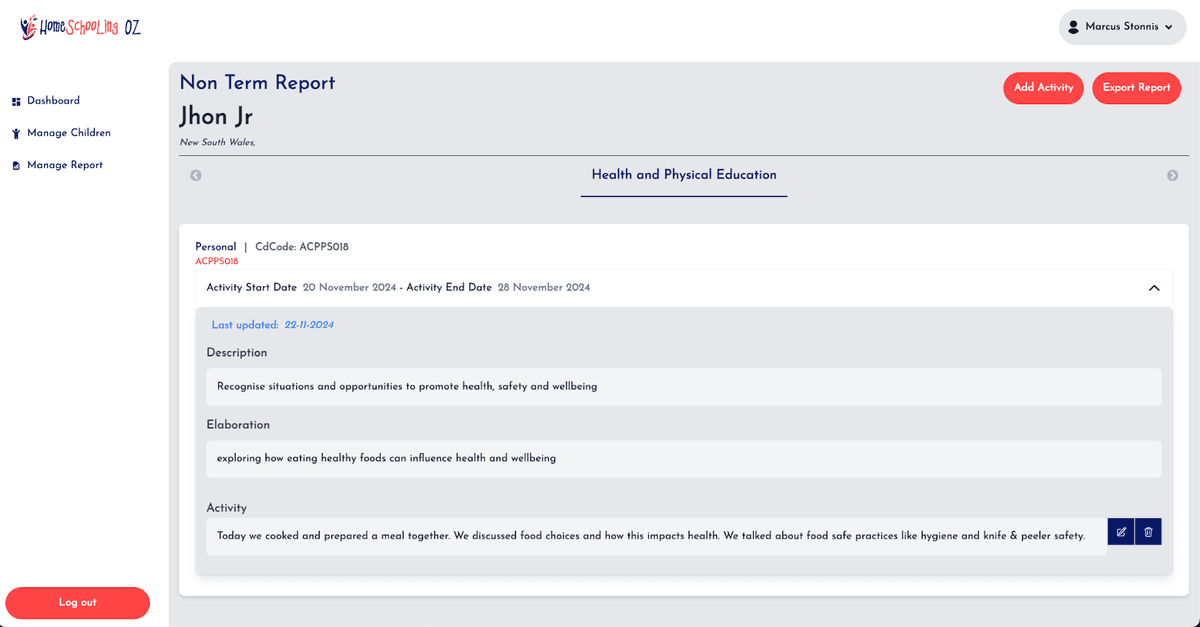Click the Dashboard grid icon in sidebar

(16, 101)
